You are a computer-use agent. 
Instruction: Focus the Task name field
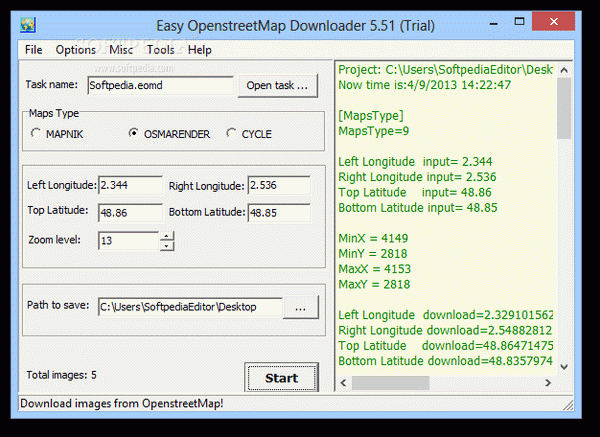coord(160,85)
